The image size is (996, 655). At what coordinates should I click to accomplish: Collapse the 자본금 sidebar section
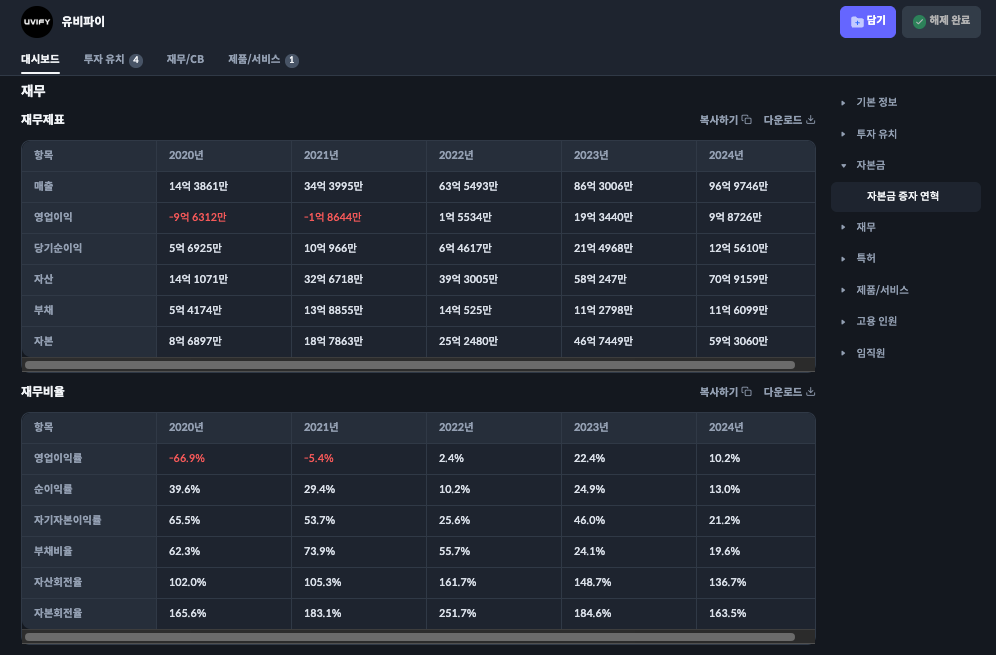pos(870,165)
